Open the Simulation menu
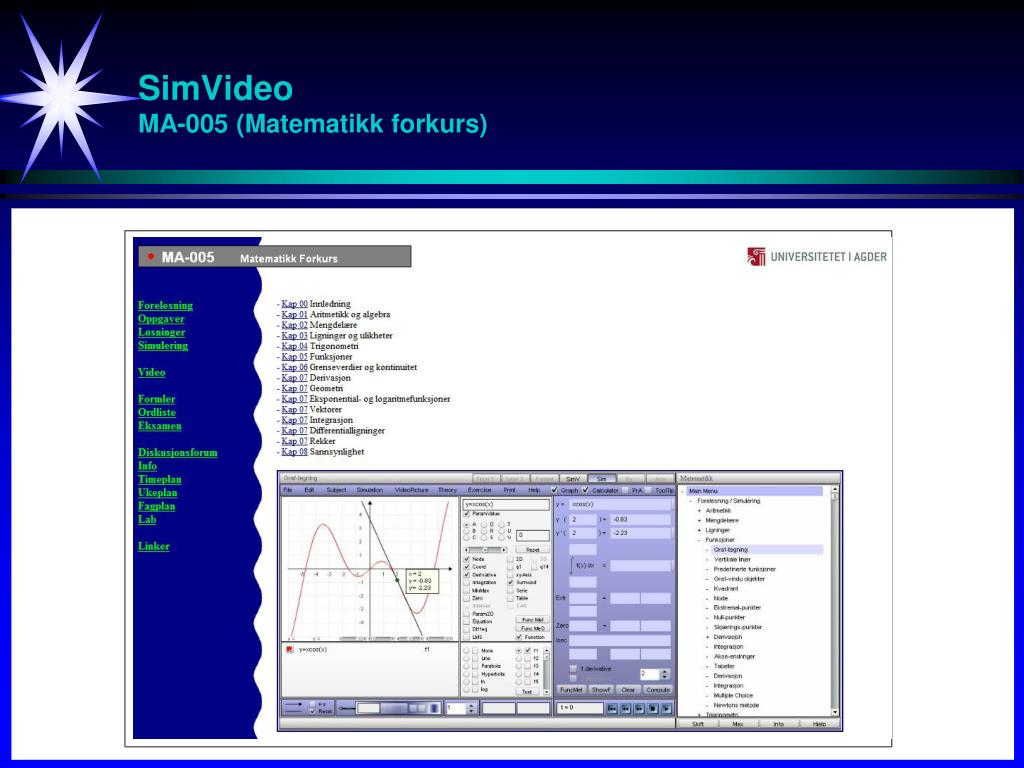Image resolution: width=1024 pixels, height=768 pixels. pos(370,490)
